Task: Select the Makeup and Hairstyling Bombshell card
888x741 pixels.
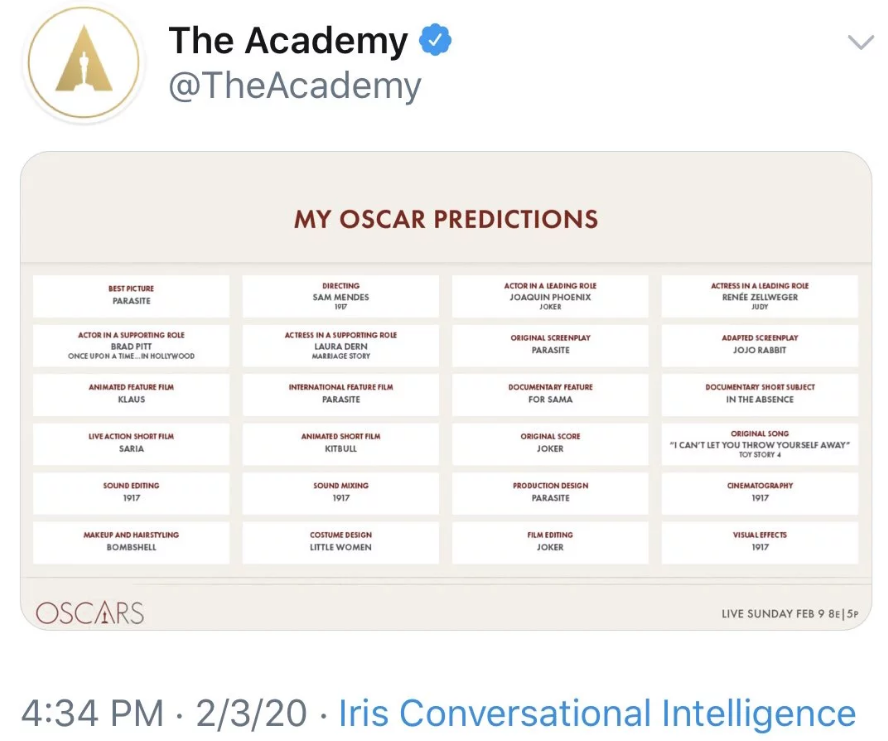Action: (x=131, y=542)
